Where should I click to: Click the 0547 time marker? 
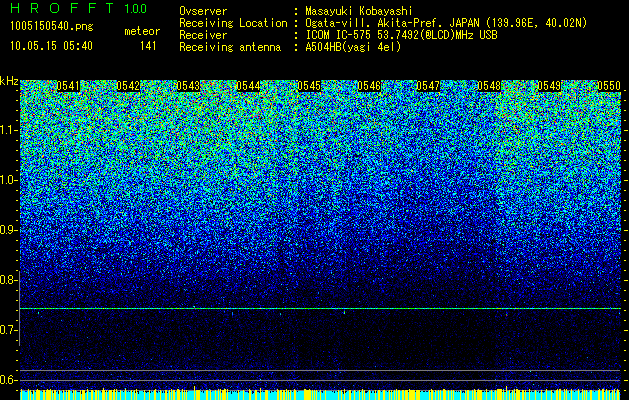(x=428, y=86)
